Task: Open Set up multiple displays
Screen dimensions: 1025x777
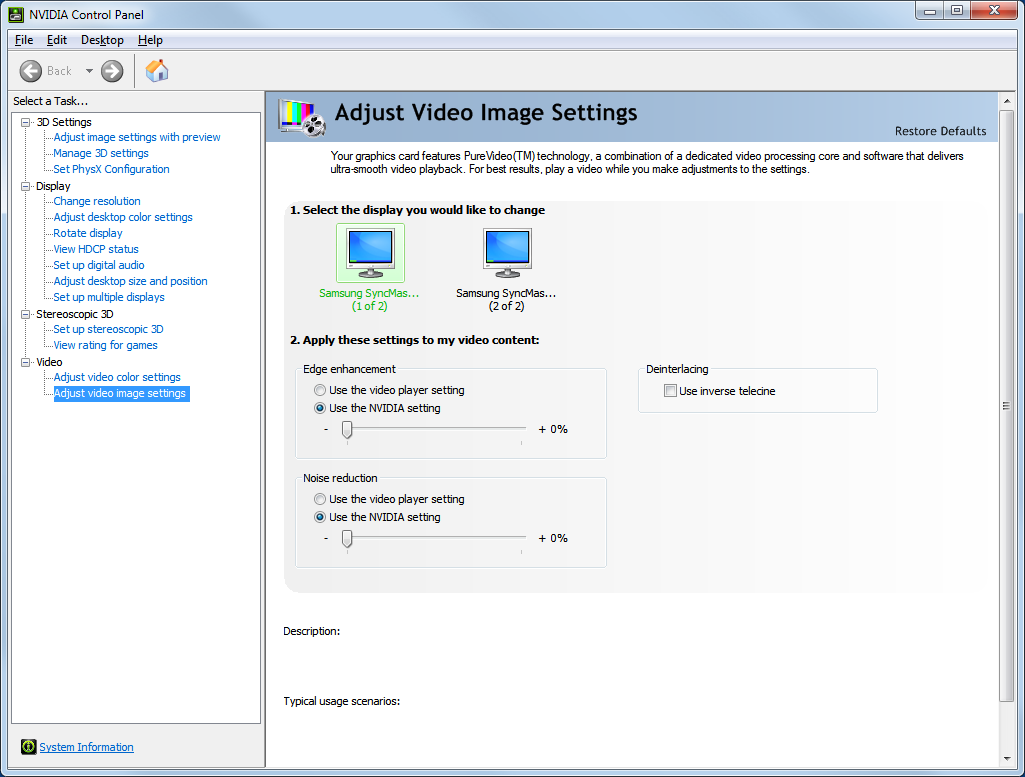Action: click(x=109, y=297)
